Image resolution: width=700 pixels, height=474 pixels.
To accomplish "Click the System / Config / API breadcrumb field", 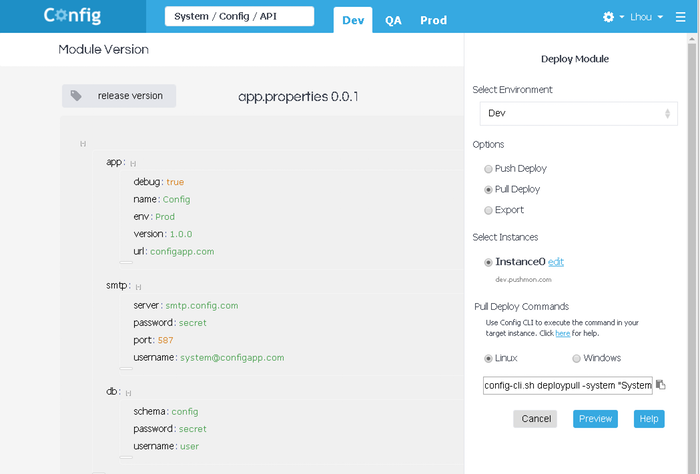I will [239, 16].
